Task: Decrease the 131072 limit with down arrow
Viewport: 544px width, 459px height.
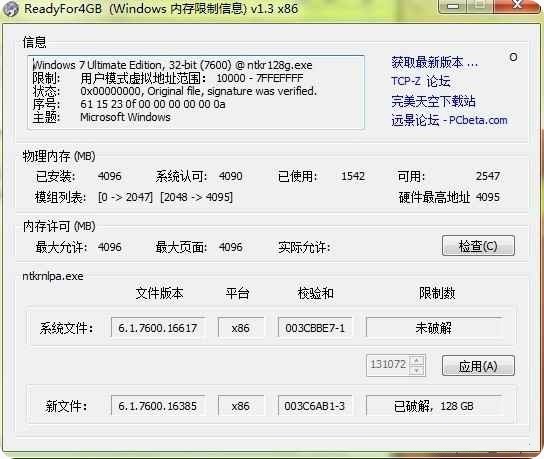Action: point(417,371)
